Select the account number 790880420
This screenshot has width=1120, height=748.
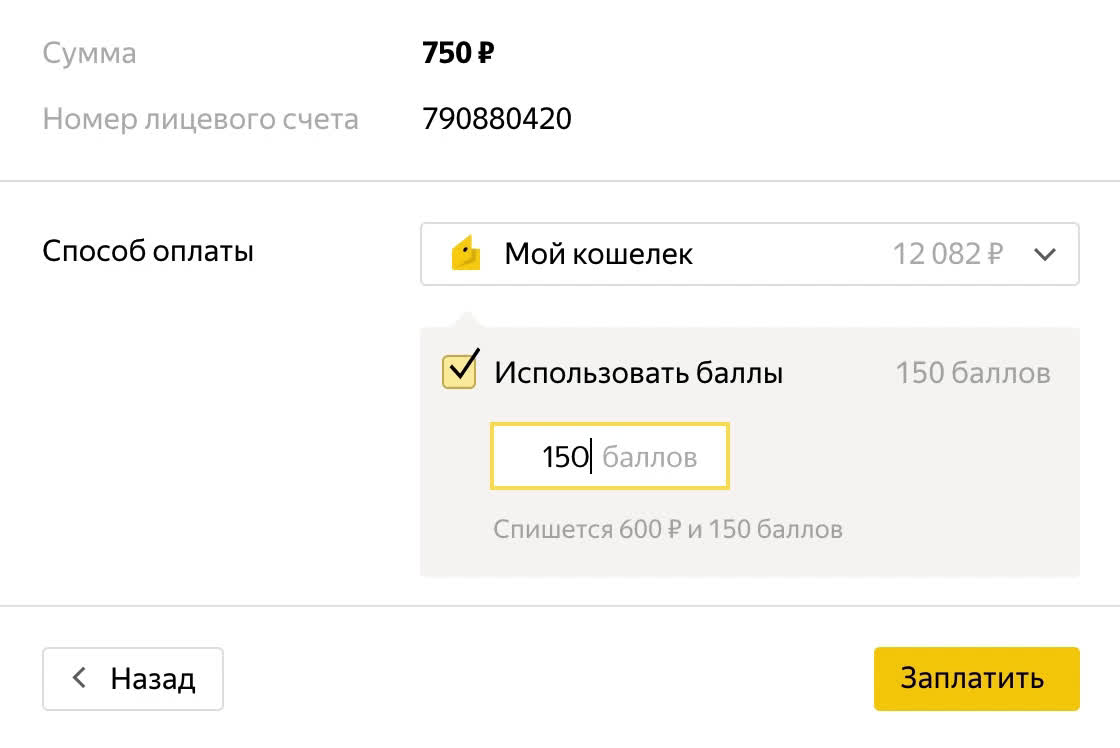point(497,120)
